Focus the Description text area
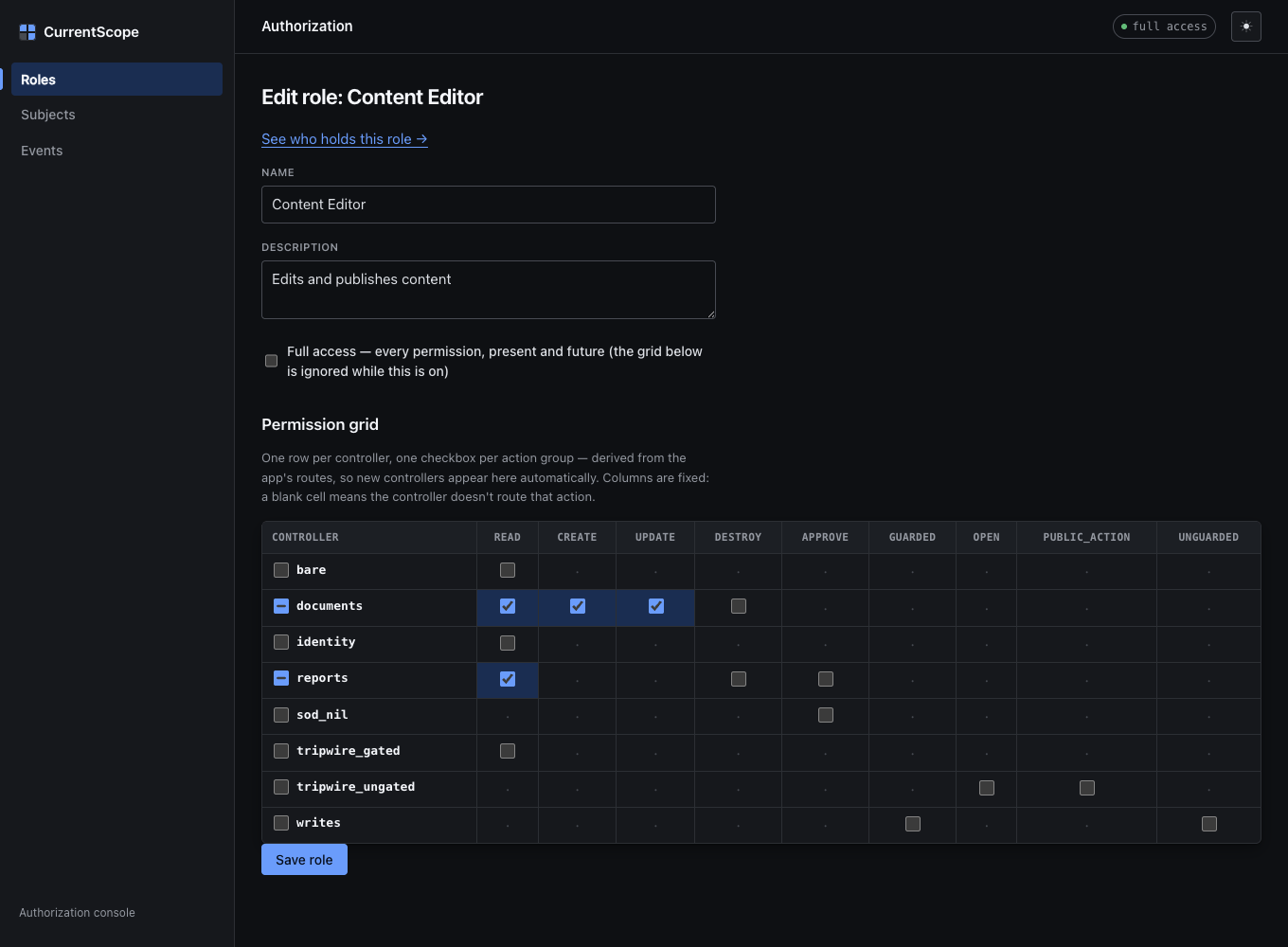This screenshot has width=1288, height=947. point(489,290)
